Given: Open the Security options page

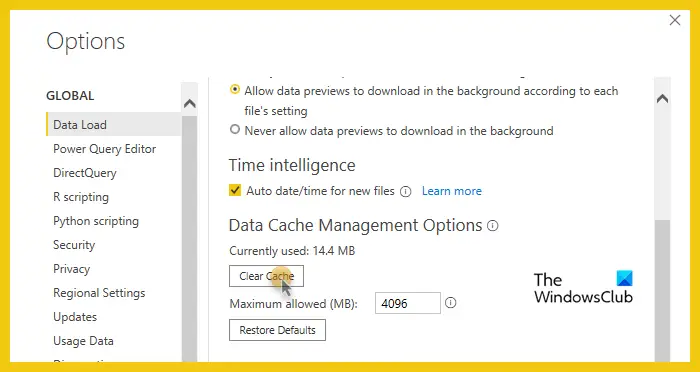Looking at the screenshot, I should pyautogui.click(x=74, y=245).
